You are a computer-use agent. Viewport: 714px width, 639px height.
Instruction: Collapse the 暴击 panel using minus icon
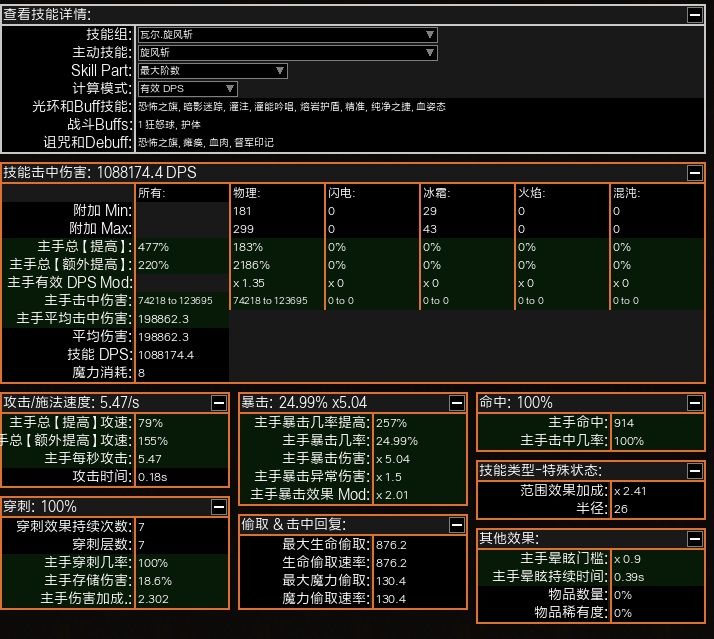coord(456,402)
